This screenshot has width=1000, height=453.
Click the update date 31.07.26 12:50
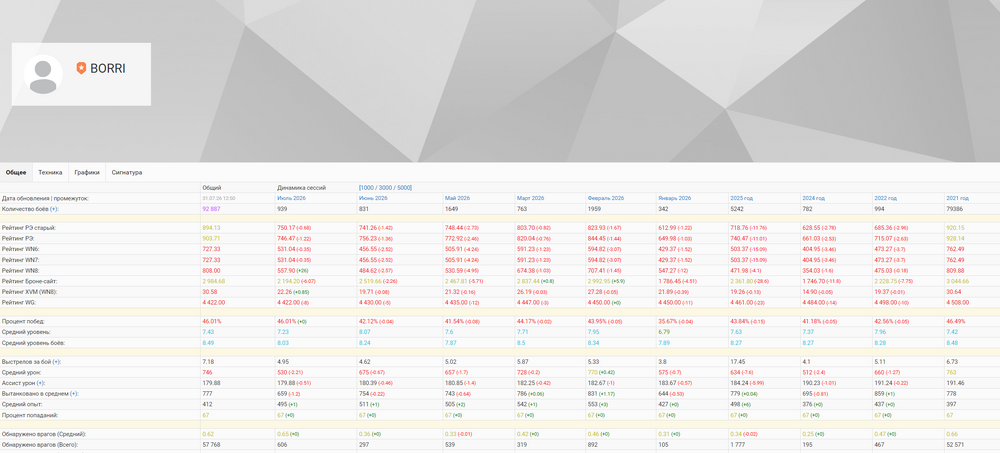pos(219,198)
